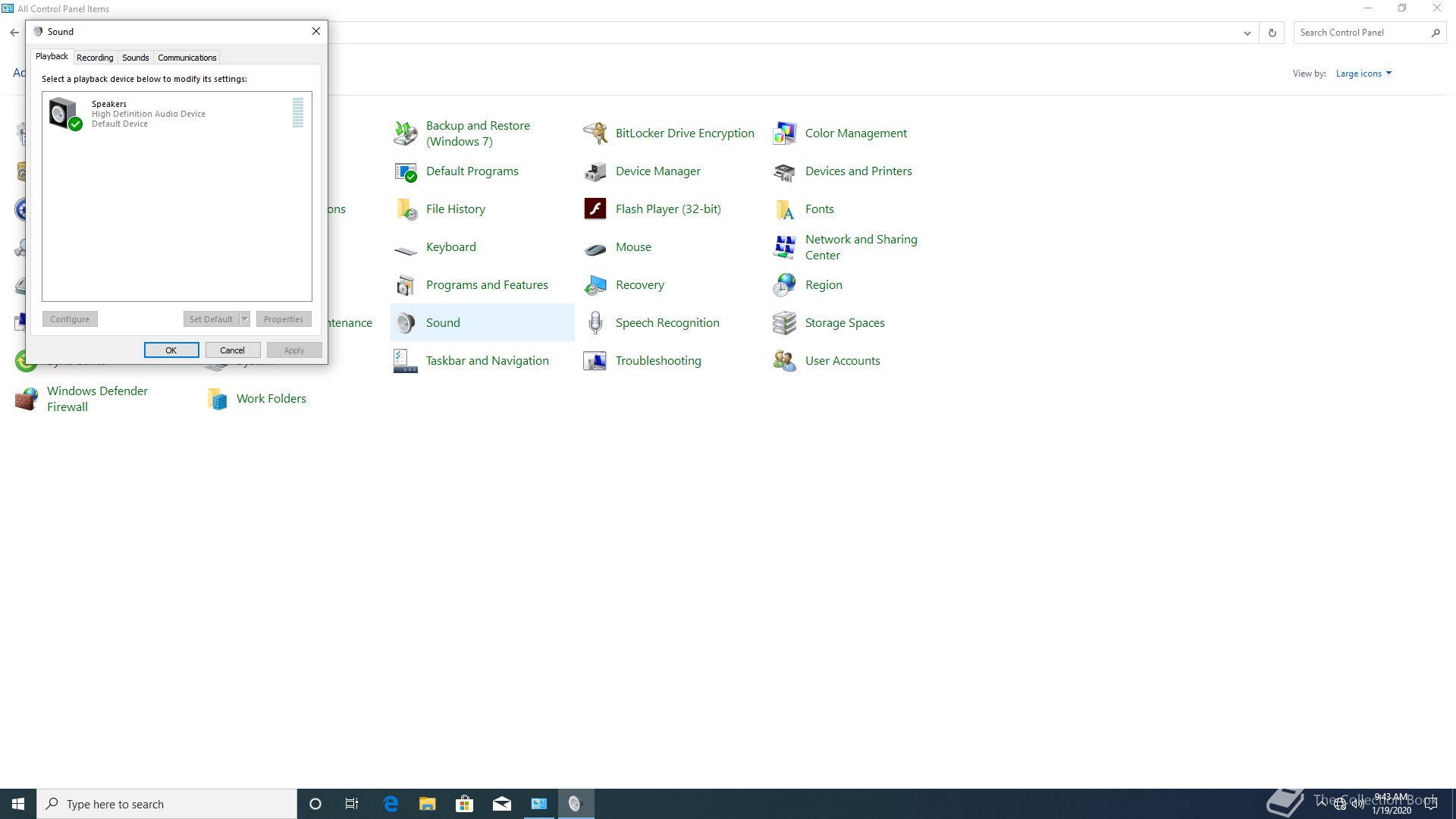Image resolution: width=1456 pixels, height=819 pixels.
Task: Open Device Manager icon
Action: 595,171
